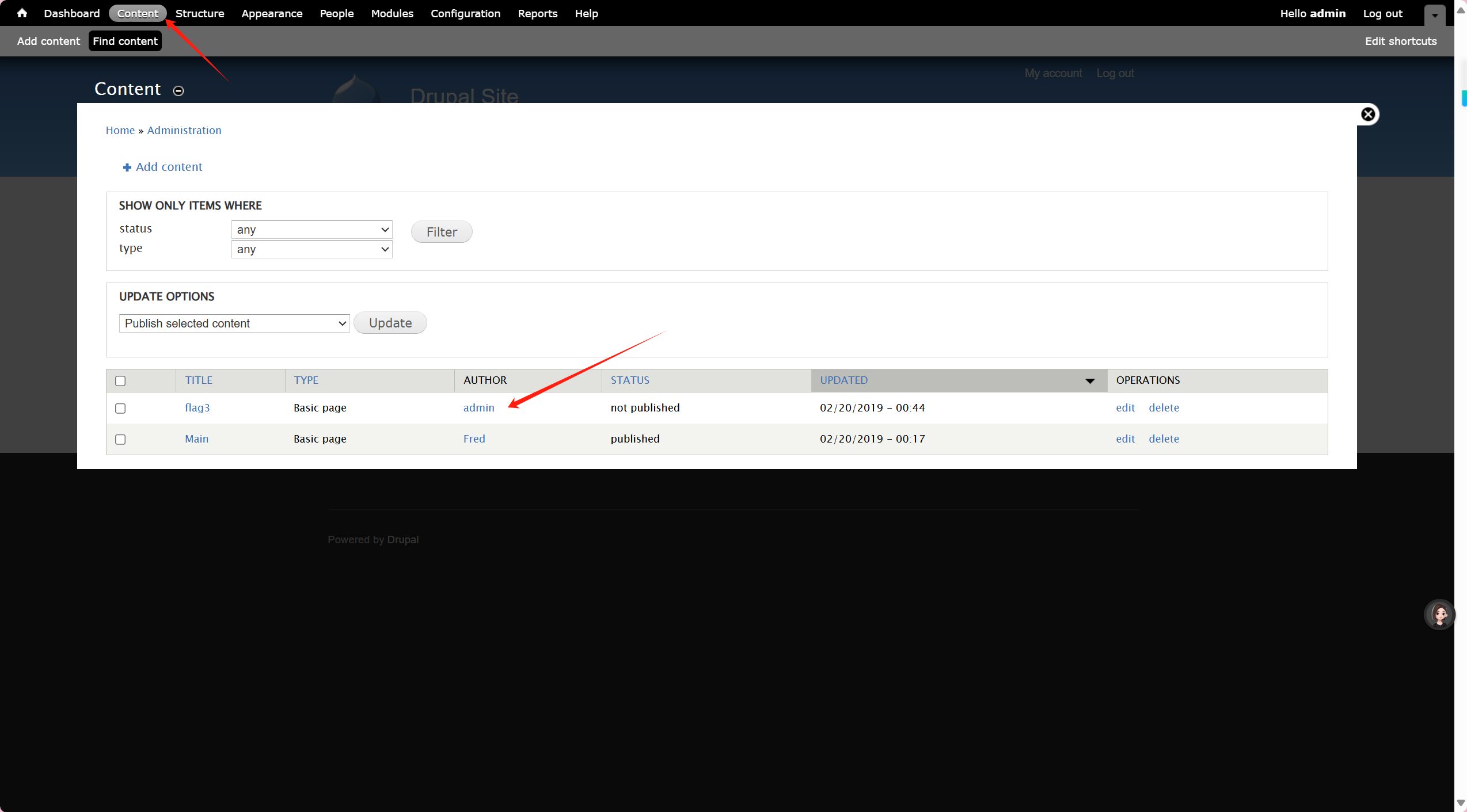Viewport: 1467px width, 812px height.
Task: Toggle the toolbar drawer arrow icon
Action: pyautogui.click(x=1435, y=16)
